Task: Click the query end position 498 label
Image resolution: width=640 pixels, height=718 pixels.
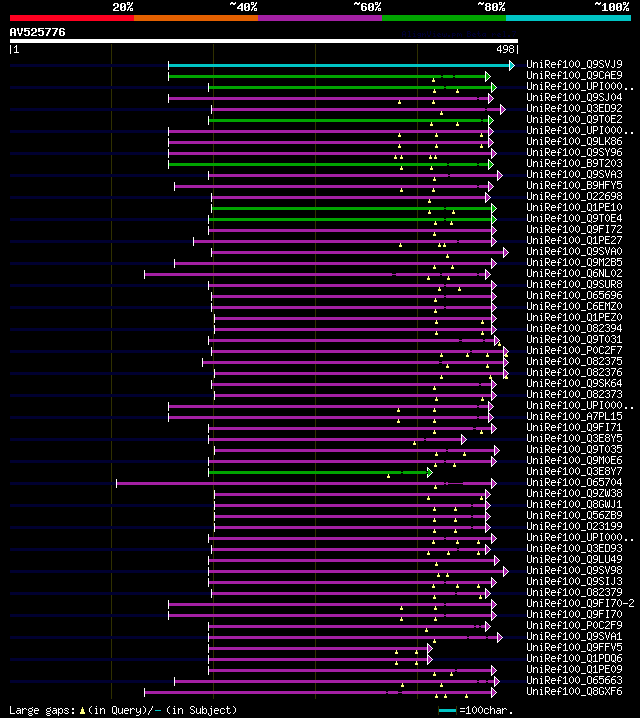Action: pos(508,49)
